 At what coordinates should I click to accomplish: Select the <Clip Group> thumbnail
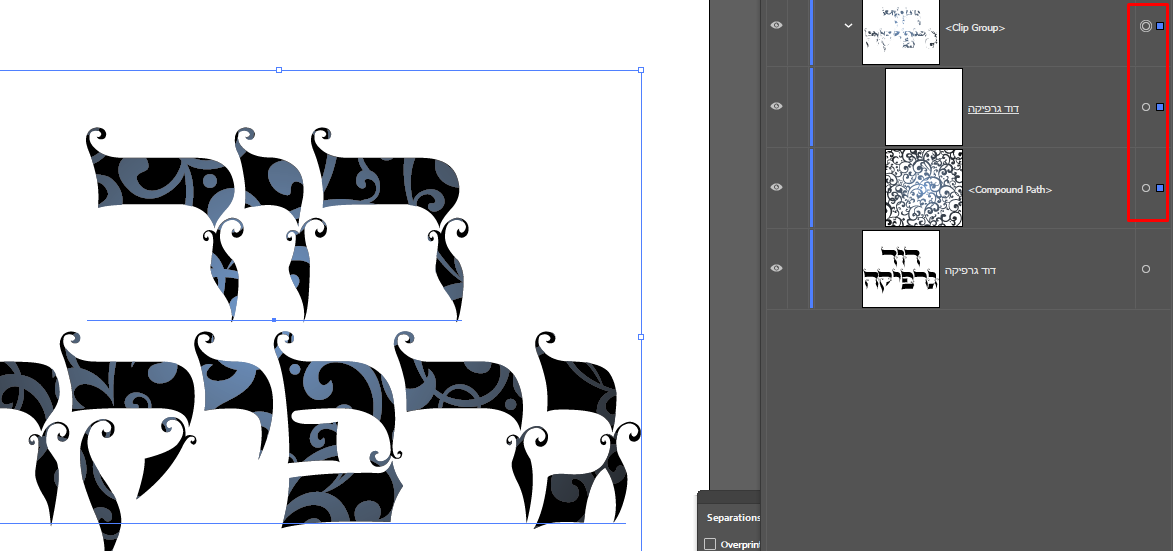[x=901, y=31]
